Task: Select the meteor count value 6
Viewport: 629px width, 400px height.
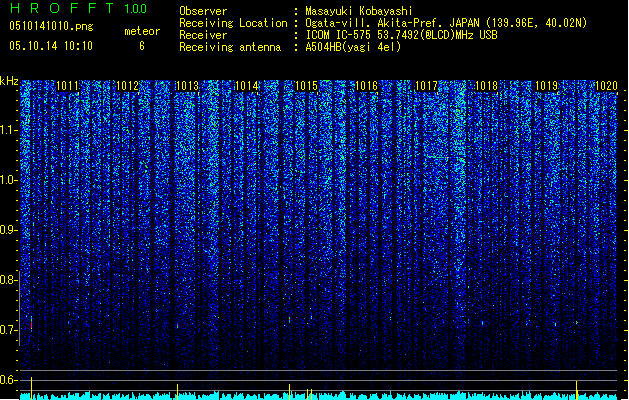Action: tap(142, 46)
